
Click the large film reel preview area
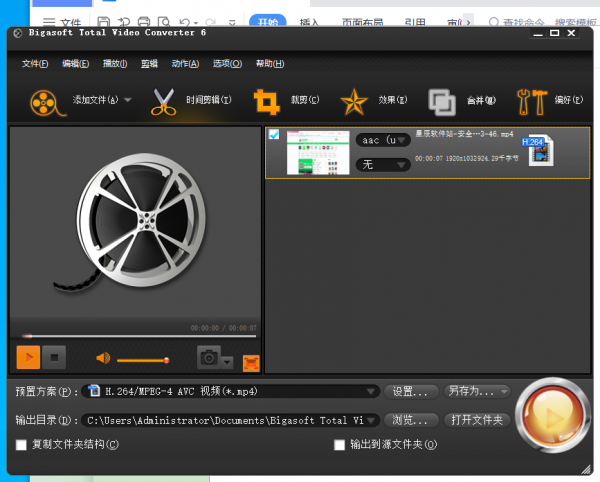135,222
